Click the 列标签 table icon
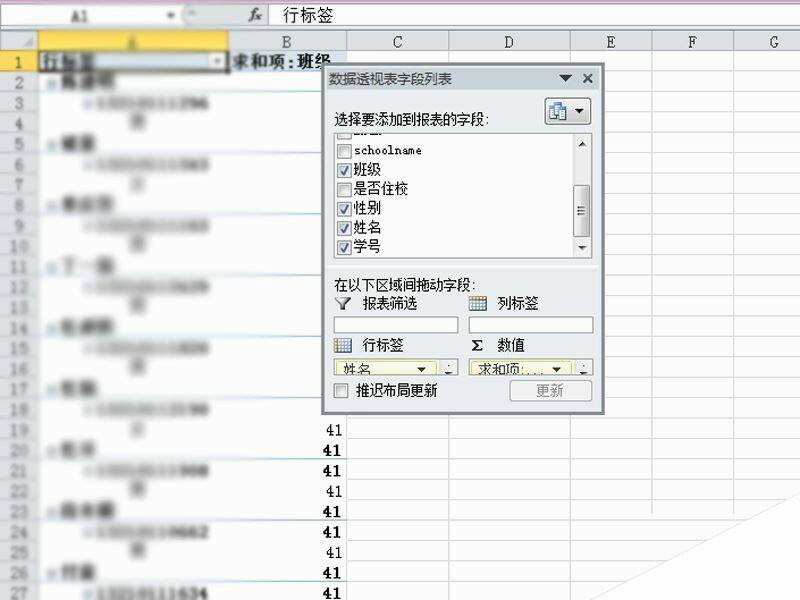Viewport: 800px width, 600px height. [x=478, y=304]
